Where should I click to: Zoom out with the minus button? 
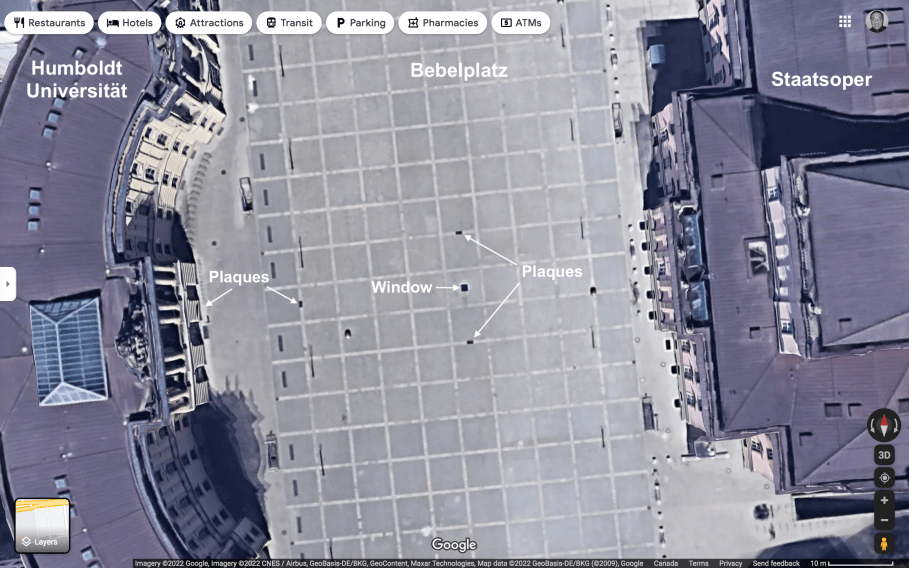pos(884,520)
